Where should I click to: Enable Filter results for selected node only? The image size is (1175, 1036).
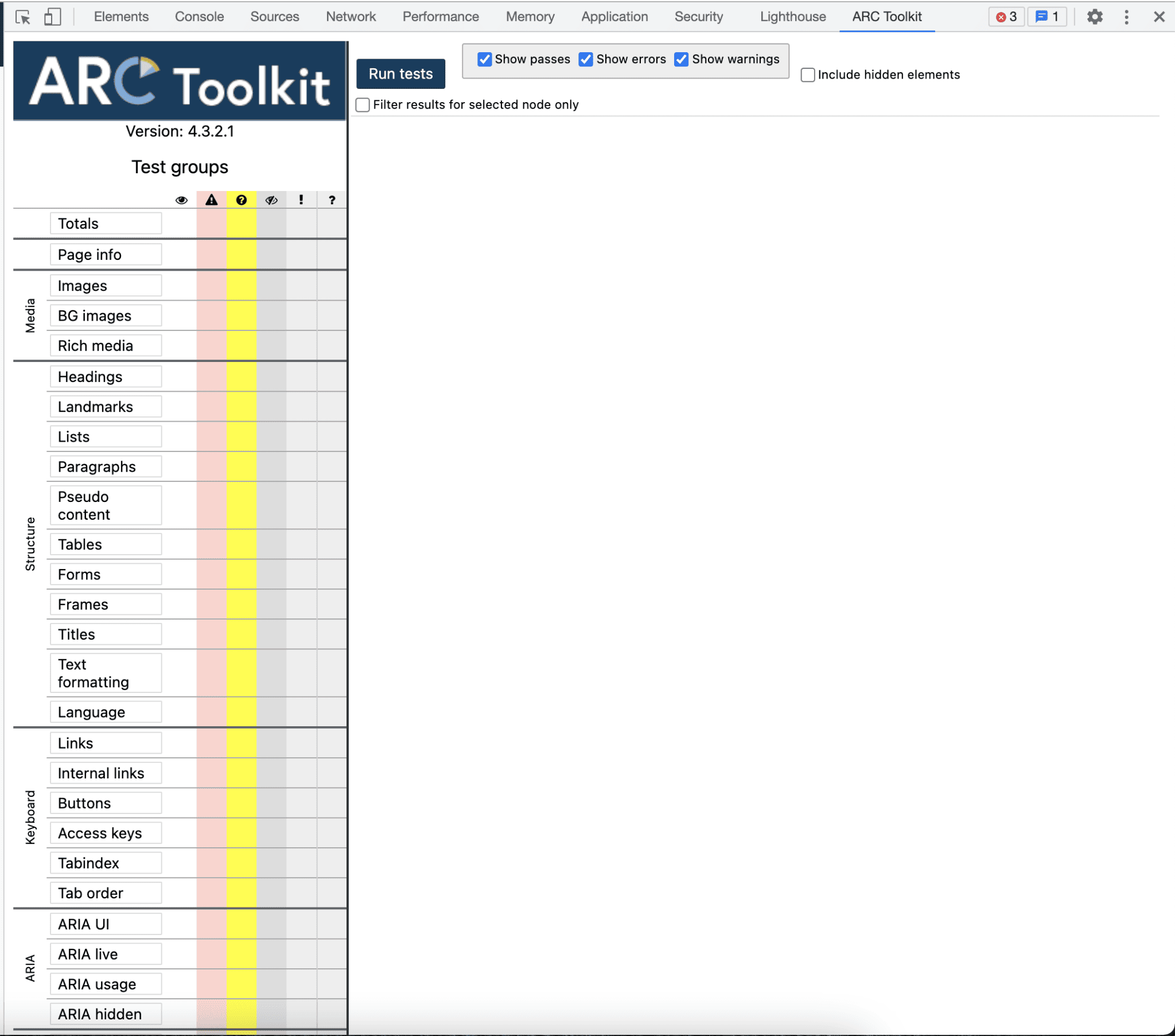coord(363,104)
